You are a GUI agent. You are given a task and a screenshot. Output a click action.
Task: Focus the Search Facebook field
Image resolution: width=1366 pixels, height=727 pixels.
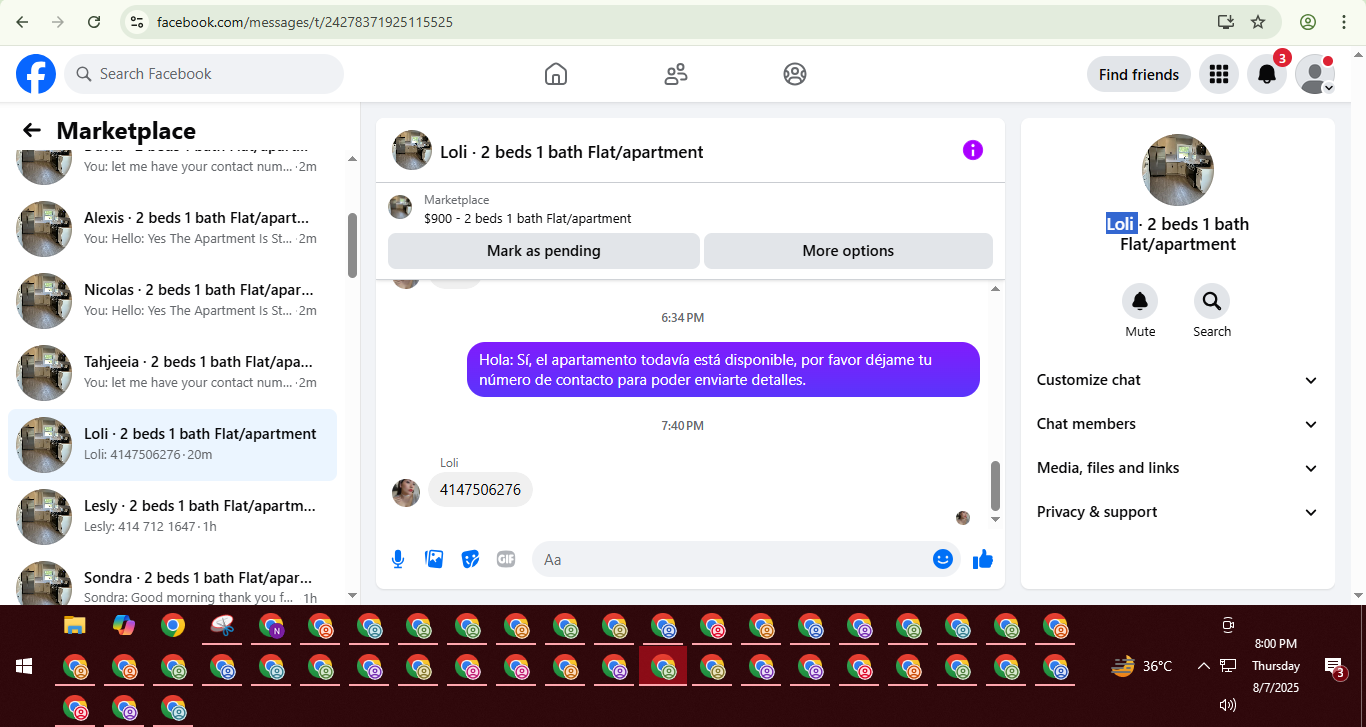pyautogui.click(x=204, y=74)
